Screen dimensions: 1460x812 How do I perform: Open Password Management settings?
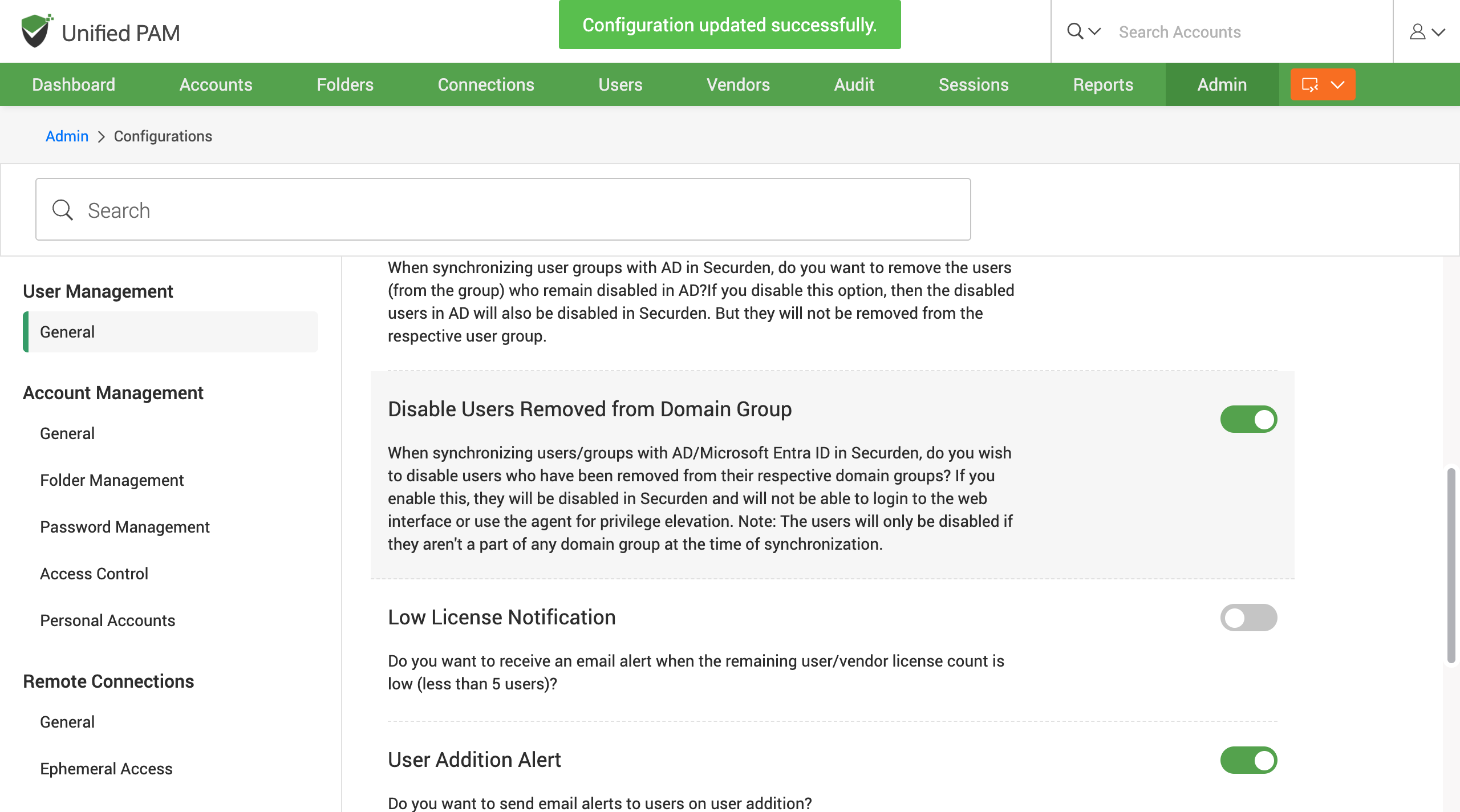[125, 527]
